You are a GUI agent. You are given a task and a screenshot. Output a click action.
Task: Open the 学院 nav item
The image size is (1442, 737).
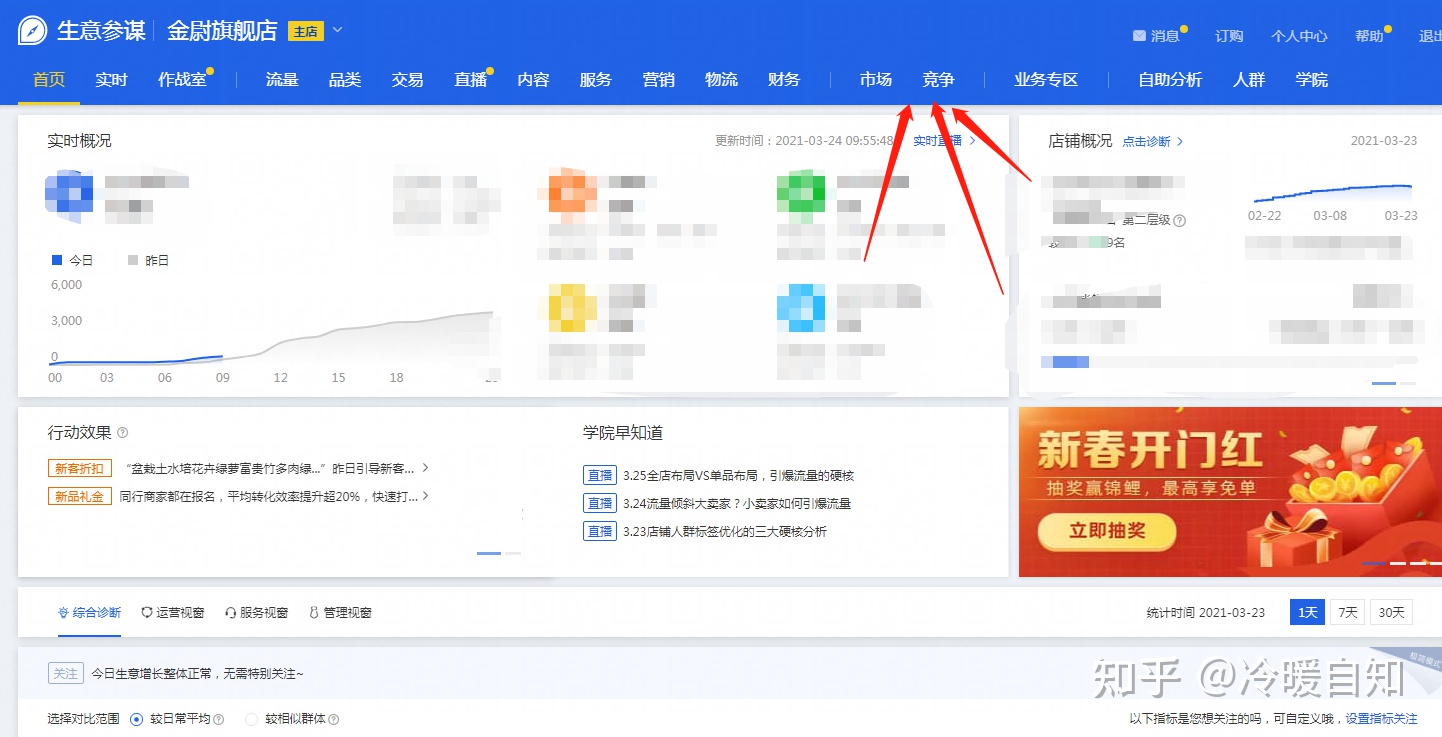[x=1311, y=79]
